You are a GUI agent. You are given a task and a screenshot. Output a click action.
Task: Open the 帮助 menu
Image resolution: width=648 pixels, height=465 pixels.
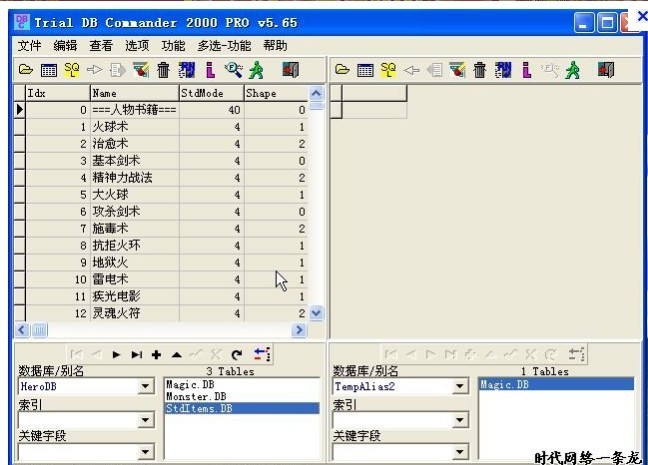[x=275, y=45]
